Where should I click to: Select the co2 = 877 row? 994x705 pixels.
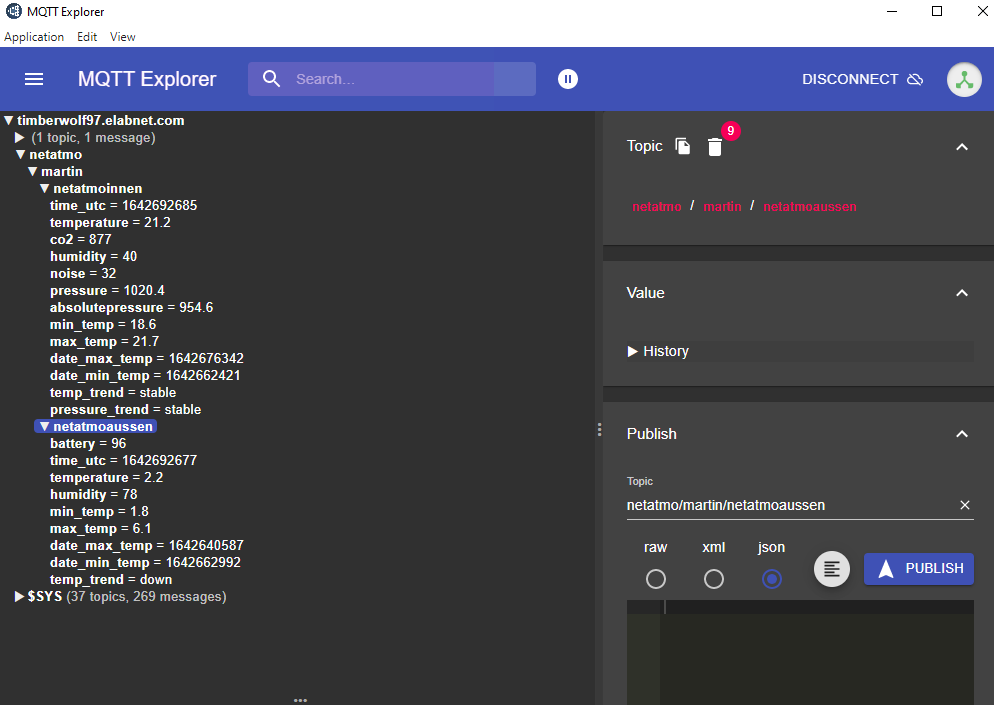(x=81, y=240)
